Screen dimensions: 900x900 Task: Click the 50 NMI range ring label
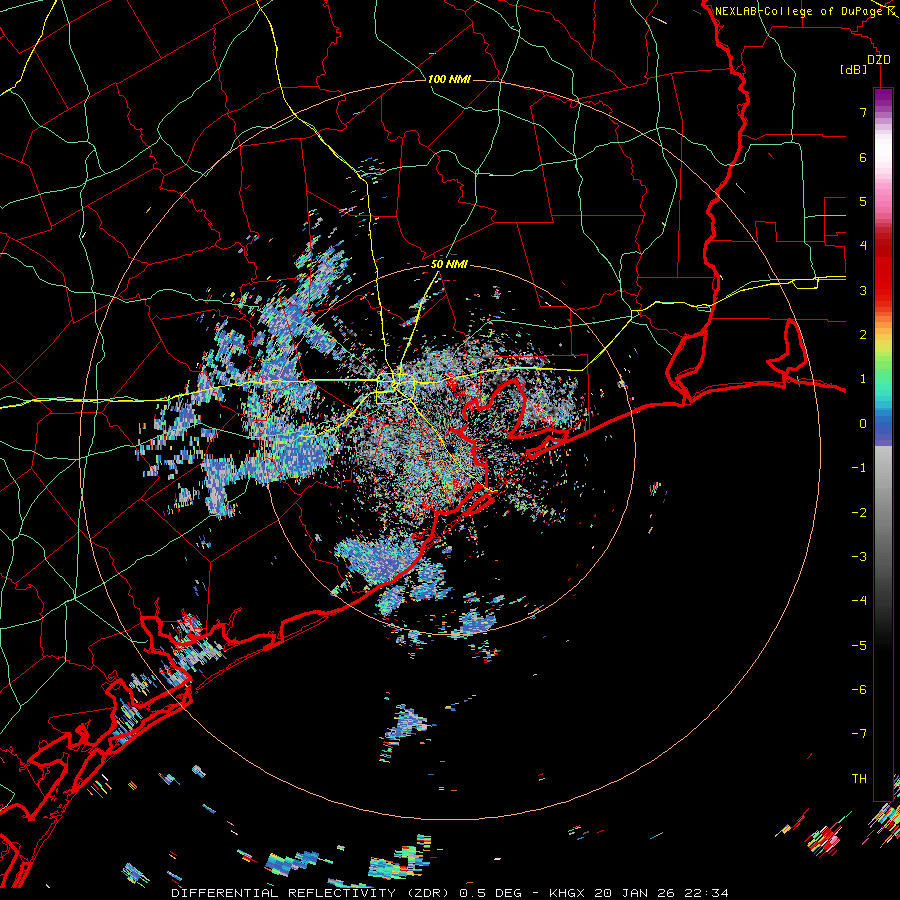tap(449, 265)
